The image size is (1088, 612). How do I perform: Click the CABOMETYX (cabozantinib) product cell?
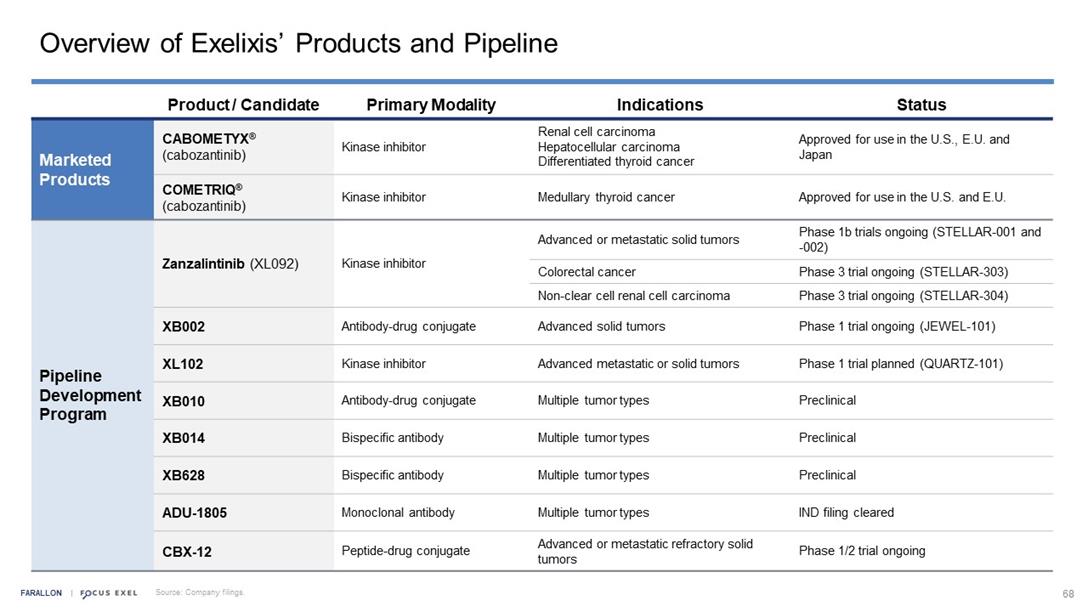pos(203,147)
